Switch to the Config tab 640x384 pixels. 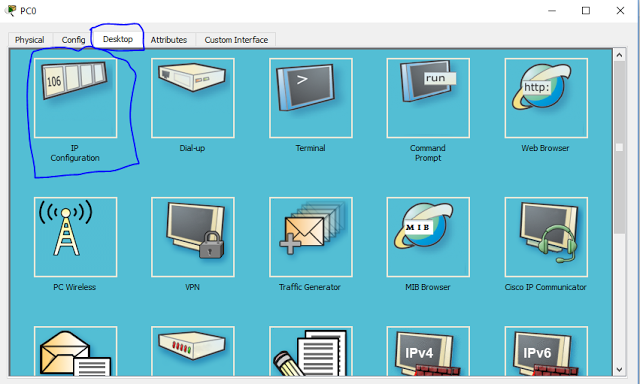(x=73, y=40)
